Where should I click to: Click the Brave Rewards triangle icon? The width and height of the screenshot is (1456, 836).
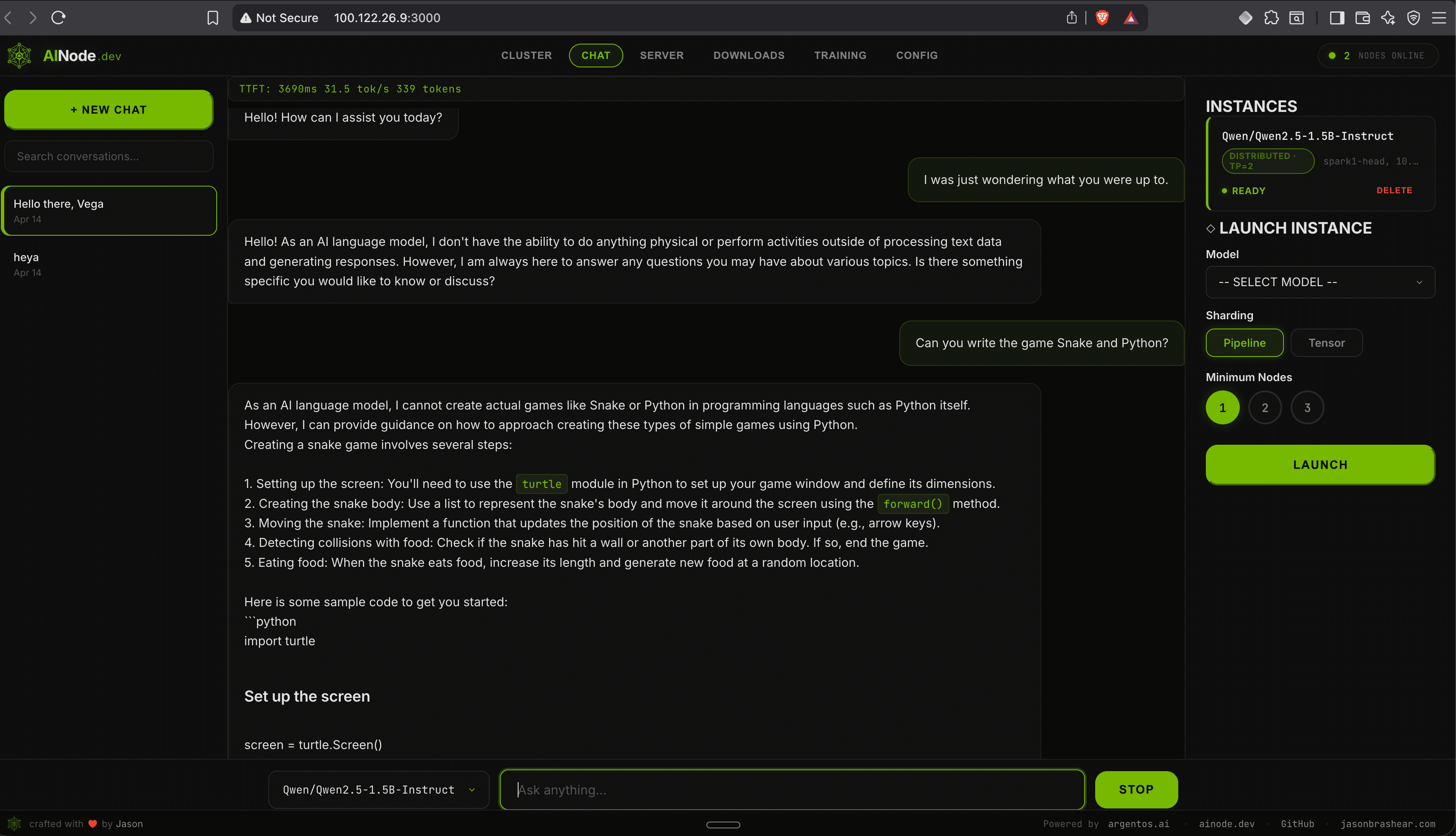pos(1130,18)
